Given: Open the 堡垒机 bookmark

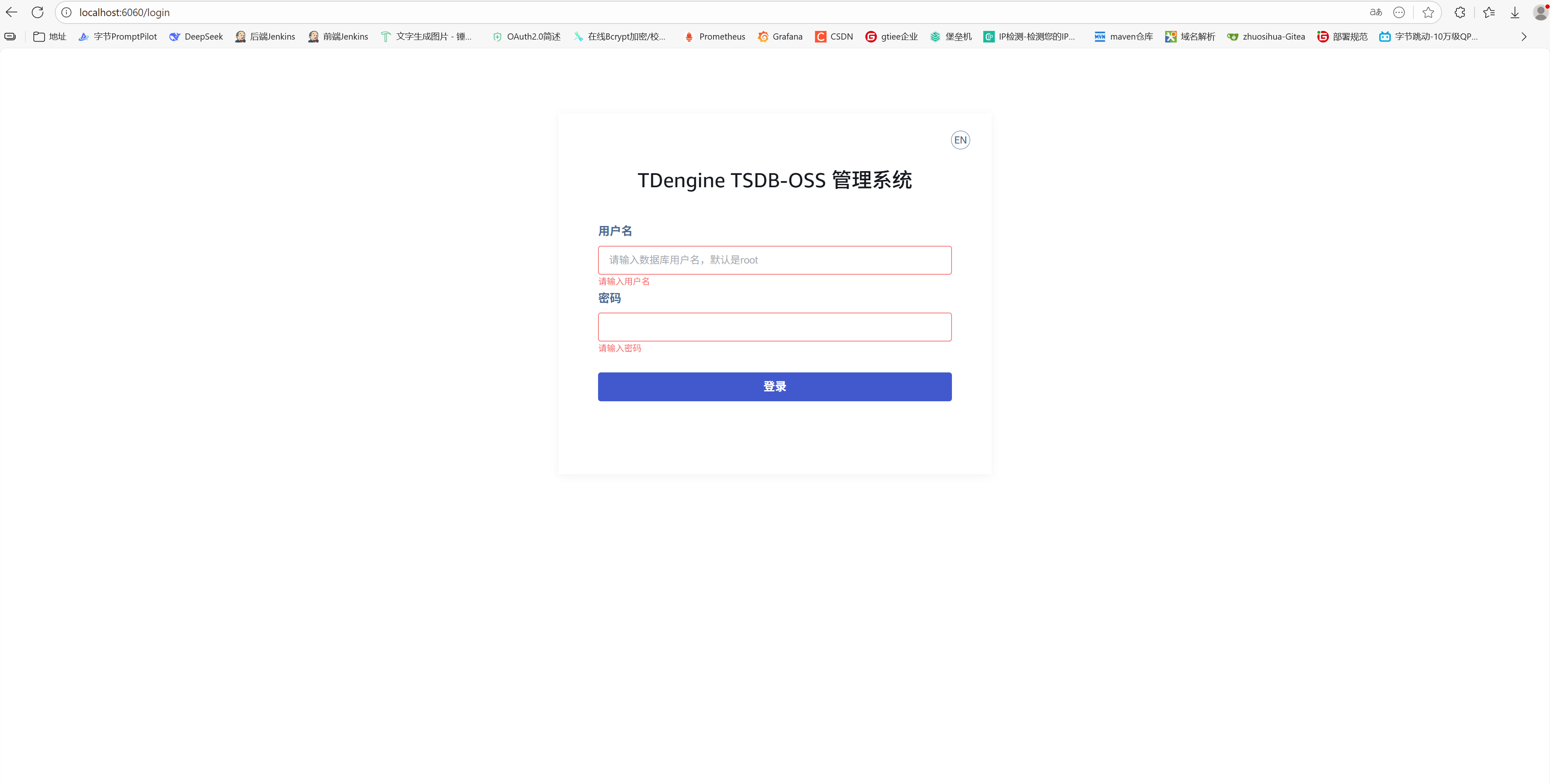Looking at the screenshot, I should 950,36.
